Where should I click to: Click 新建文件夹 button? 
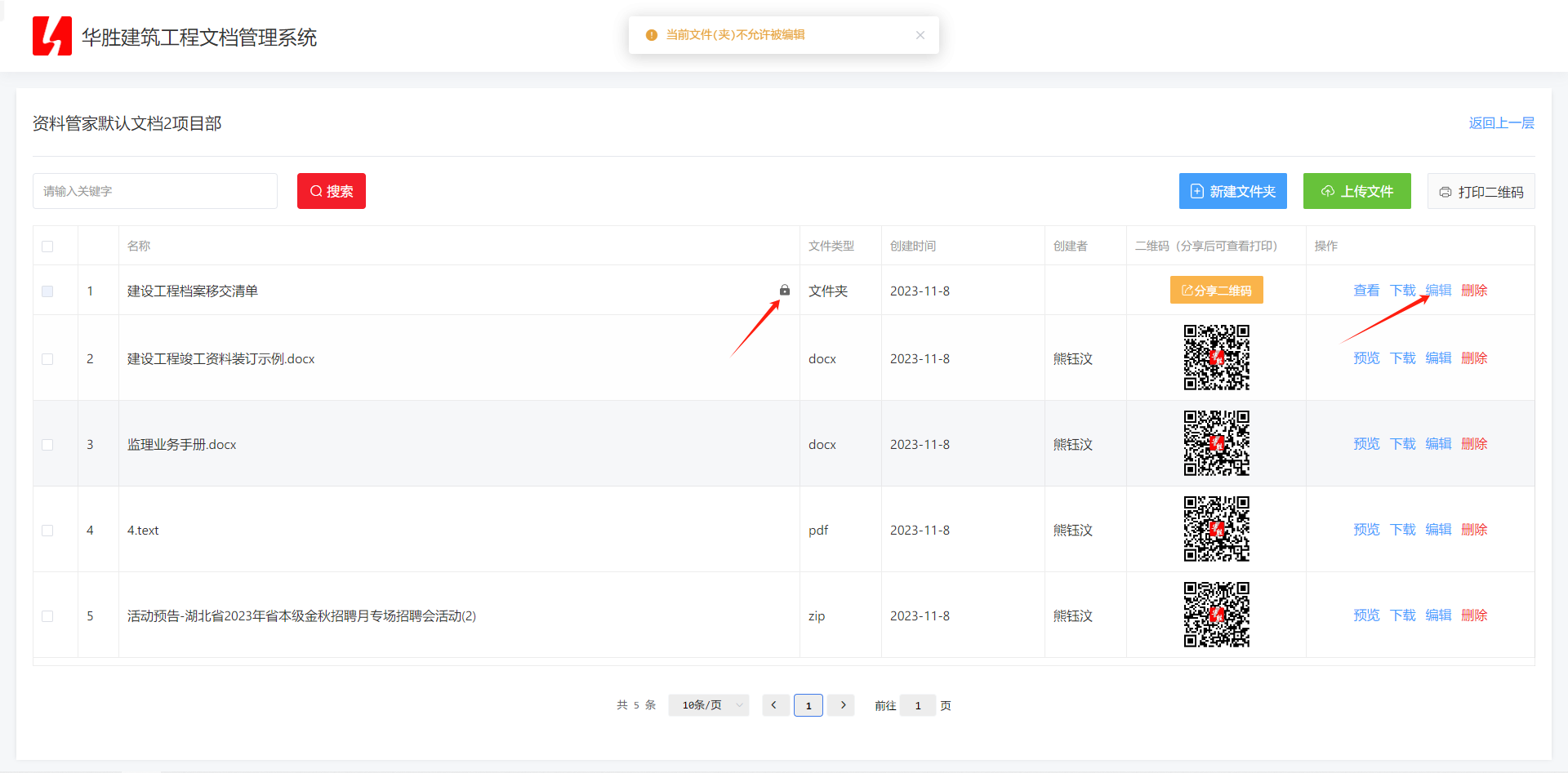[x=1233, y=191]
